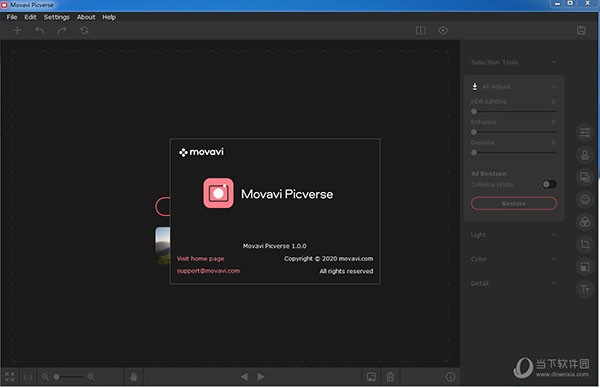This screenshot has width=600, height=388.
Task: Undo the last action
Action: tap(40, 31)
